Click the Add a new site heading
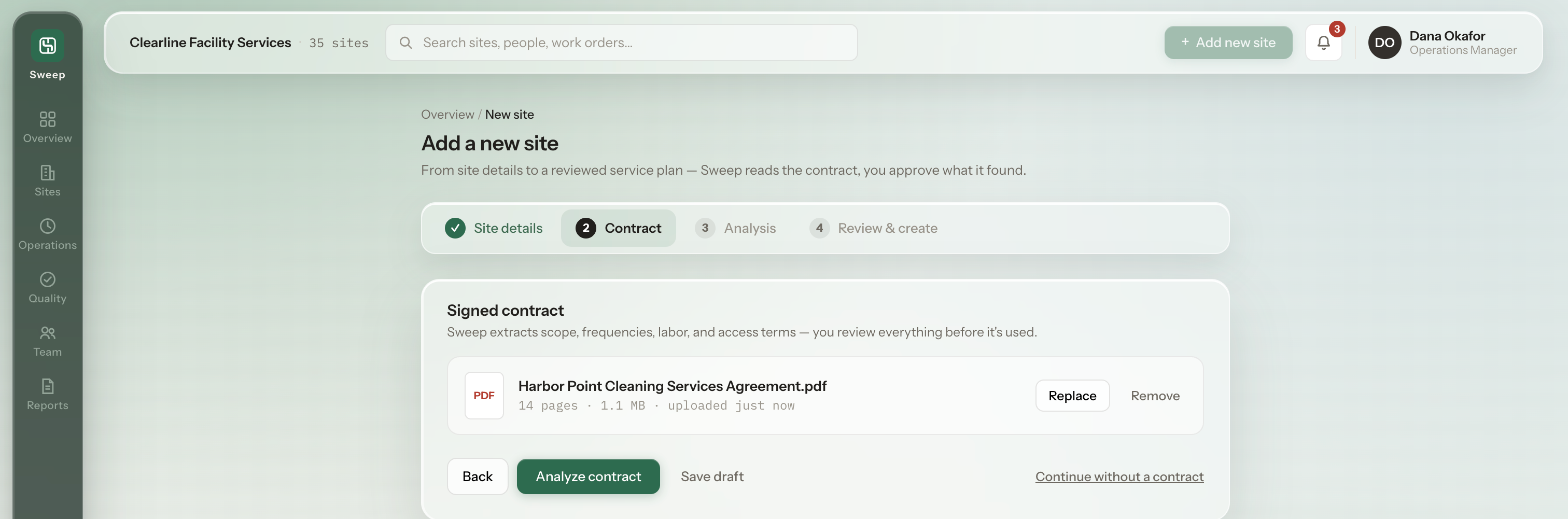The image size is (1568, 519). point(489,144)
